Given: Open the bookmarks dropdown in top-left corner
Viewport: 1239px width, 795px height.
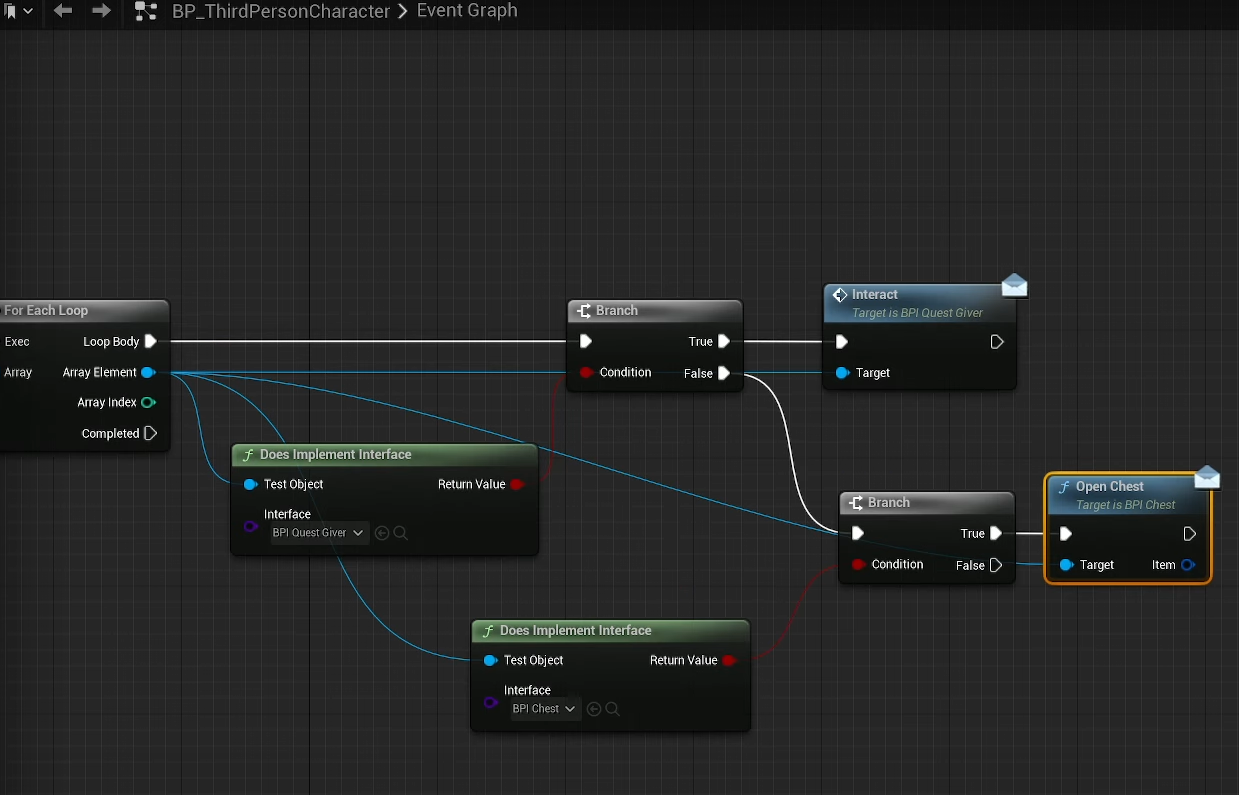Looking at the screenshot, I should [17, 11].
